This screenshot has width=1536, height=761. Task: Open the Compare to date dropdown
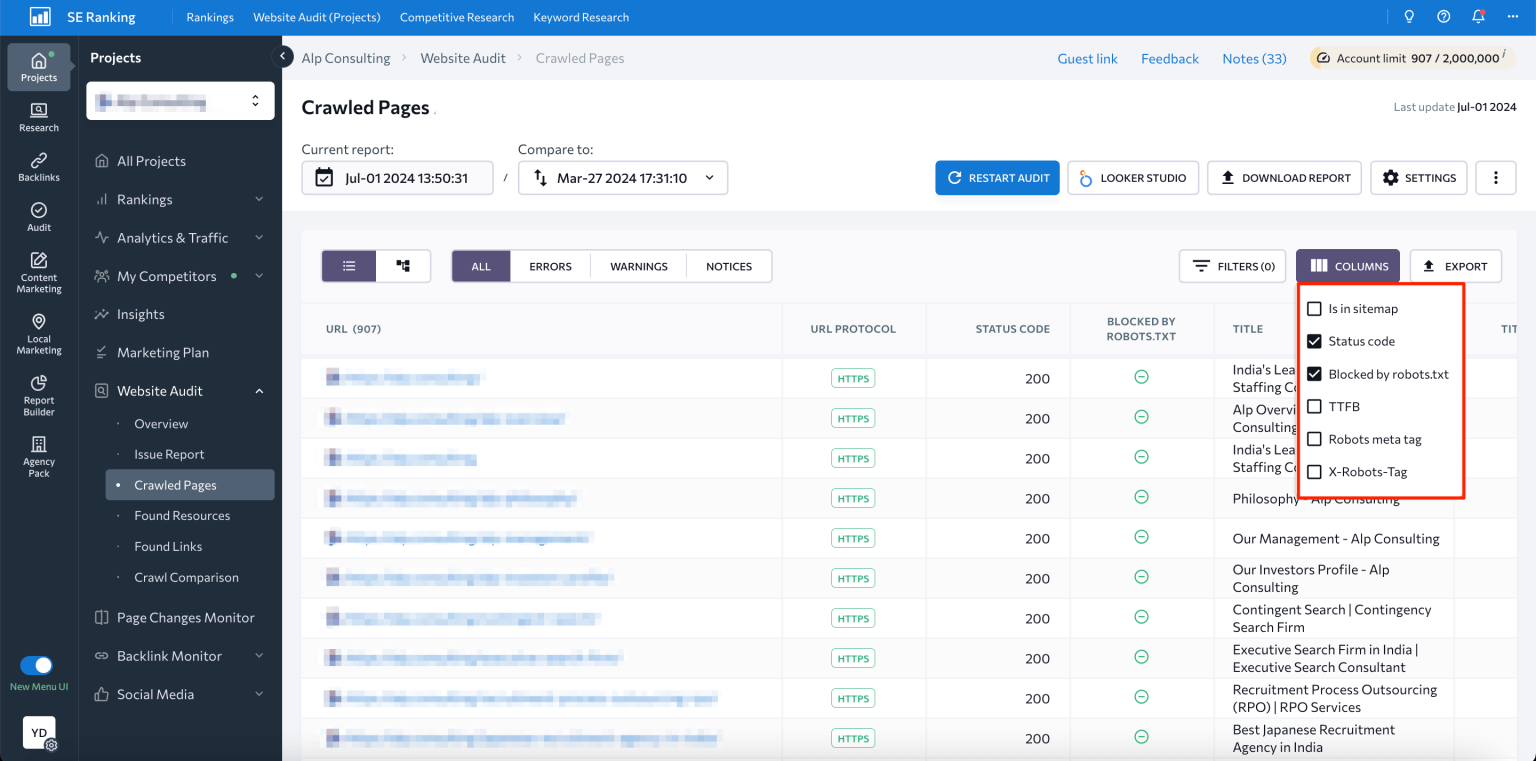click(707, 177)
